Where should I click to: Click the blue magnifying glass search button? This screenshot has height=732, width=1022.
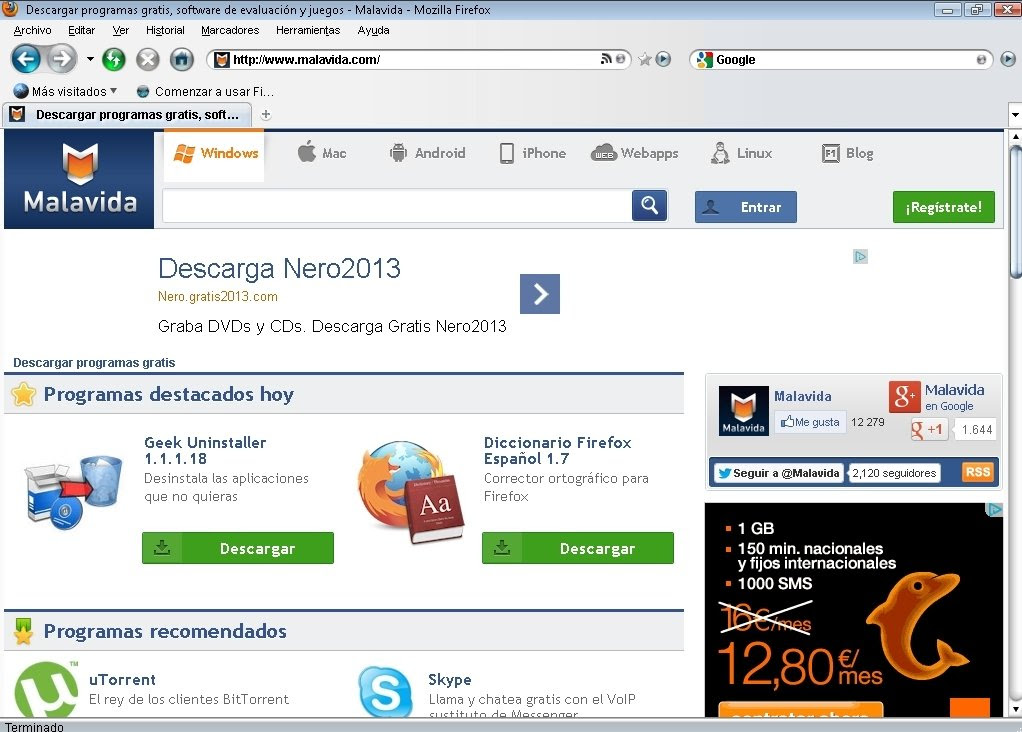click(x=649, y=206)
